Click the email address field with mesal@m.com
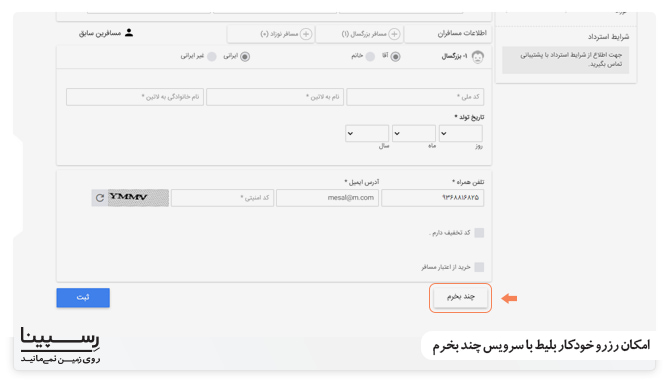 327,198
